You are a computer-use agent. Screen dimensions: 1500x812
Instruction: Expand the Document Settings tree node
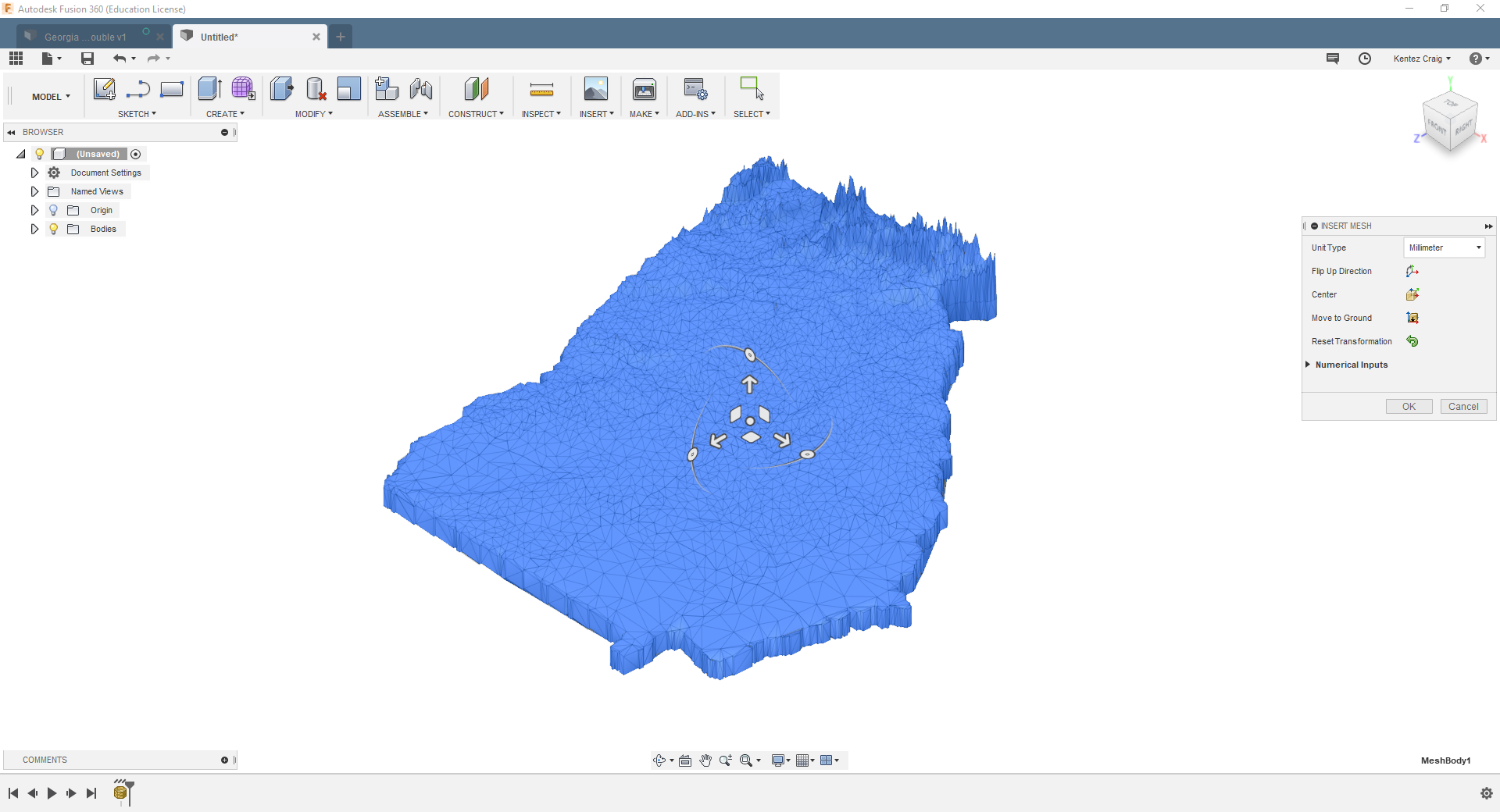pos(34,173)
